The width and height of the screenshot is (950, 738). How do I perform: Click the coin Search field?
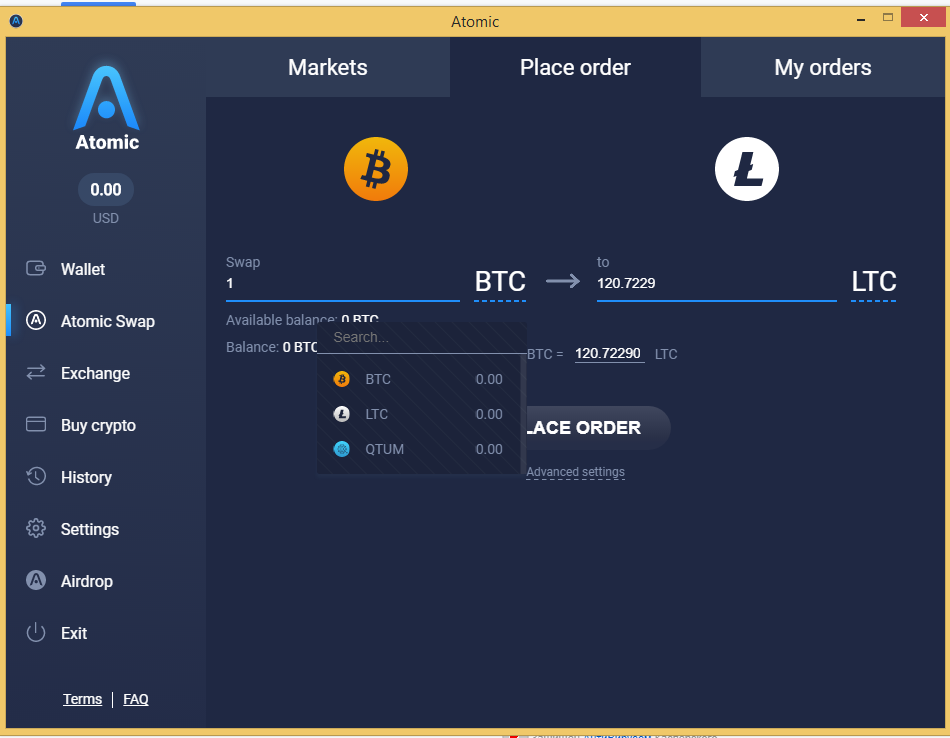(x=422, y=337)
